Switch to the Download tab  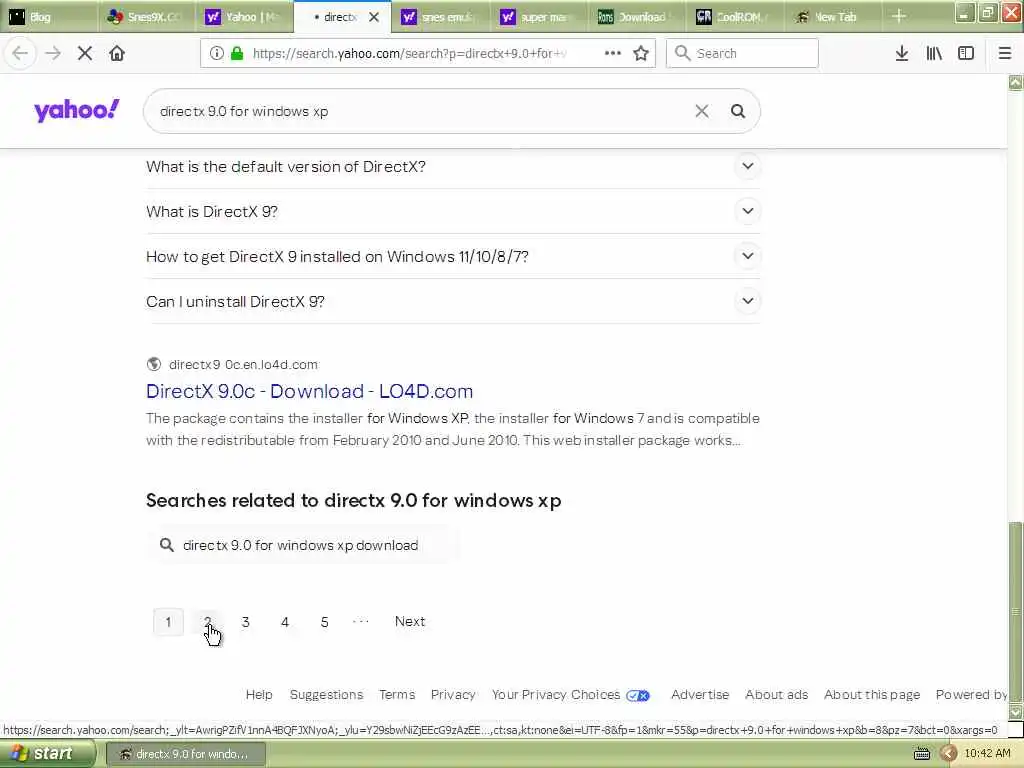coord(637,17)
